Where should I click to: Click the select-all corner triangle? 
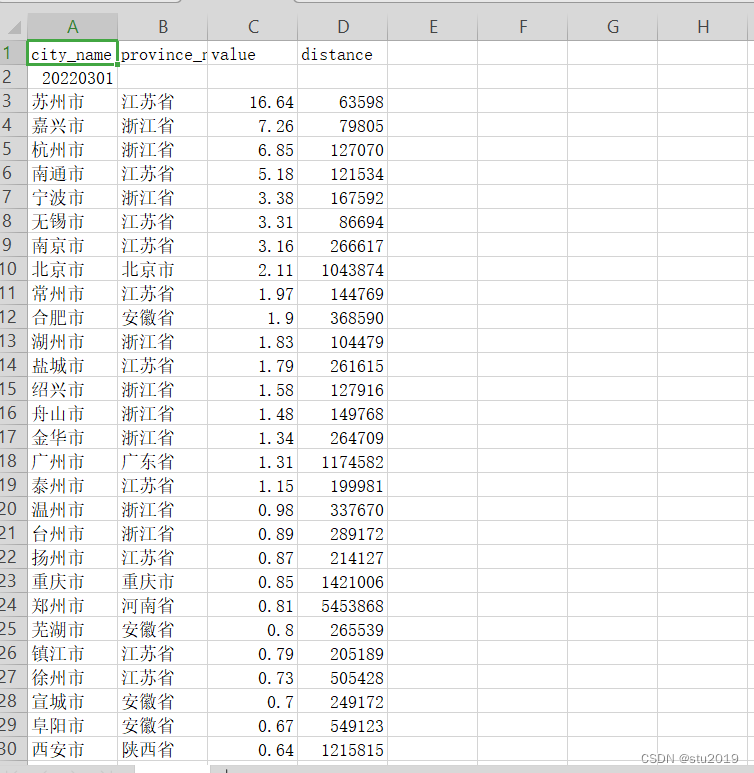pyautogui.click(x=14, y=27)
